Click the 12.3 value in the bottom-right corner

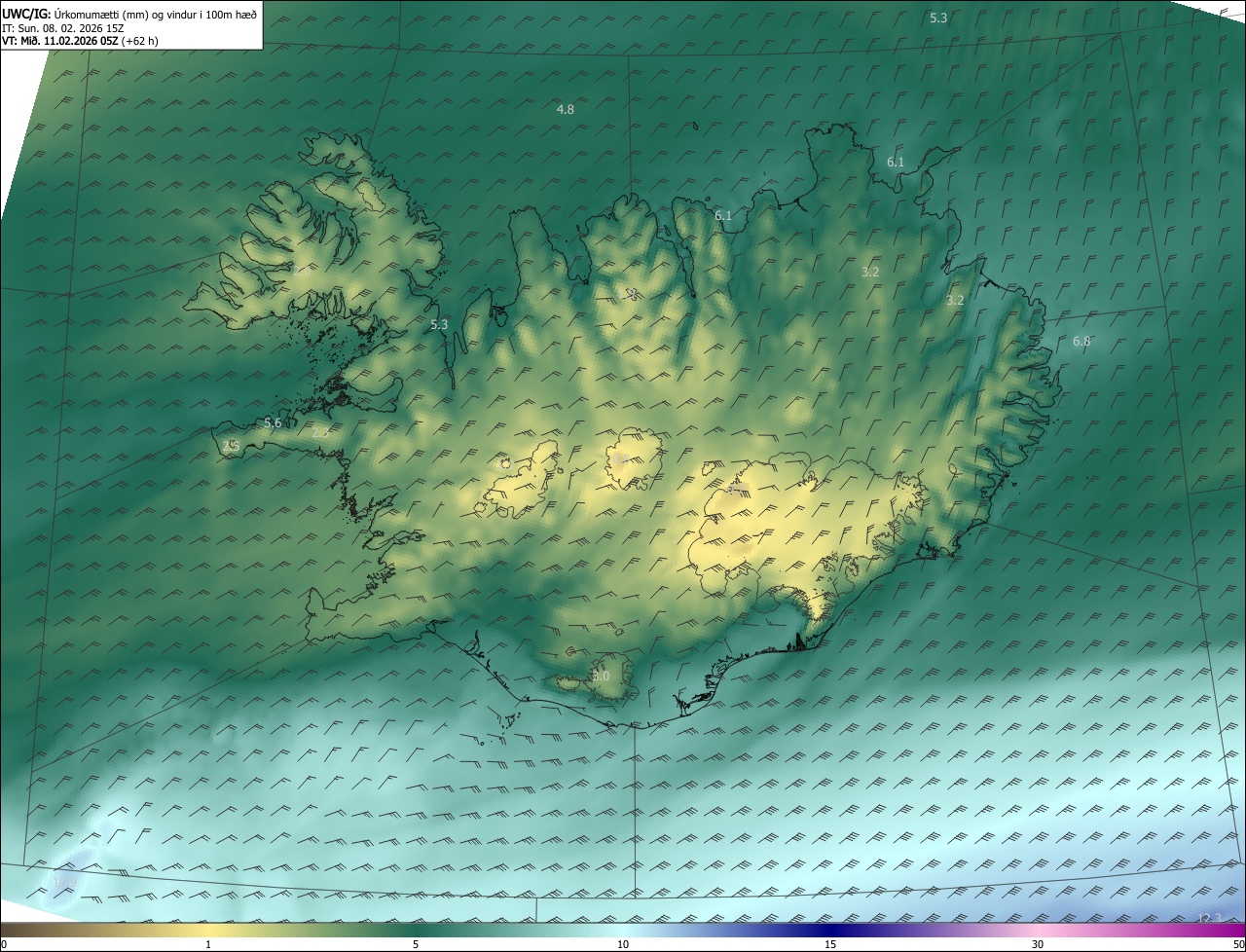[x=1209, y=918]
